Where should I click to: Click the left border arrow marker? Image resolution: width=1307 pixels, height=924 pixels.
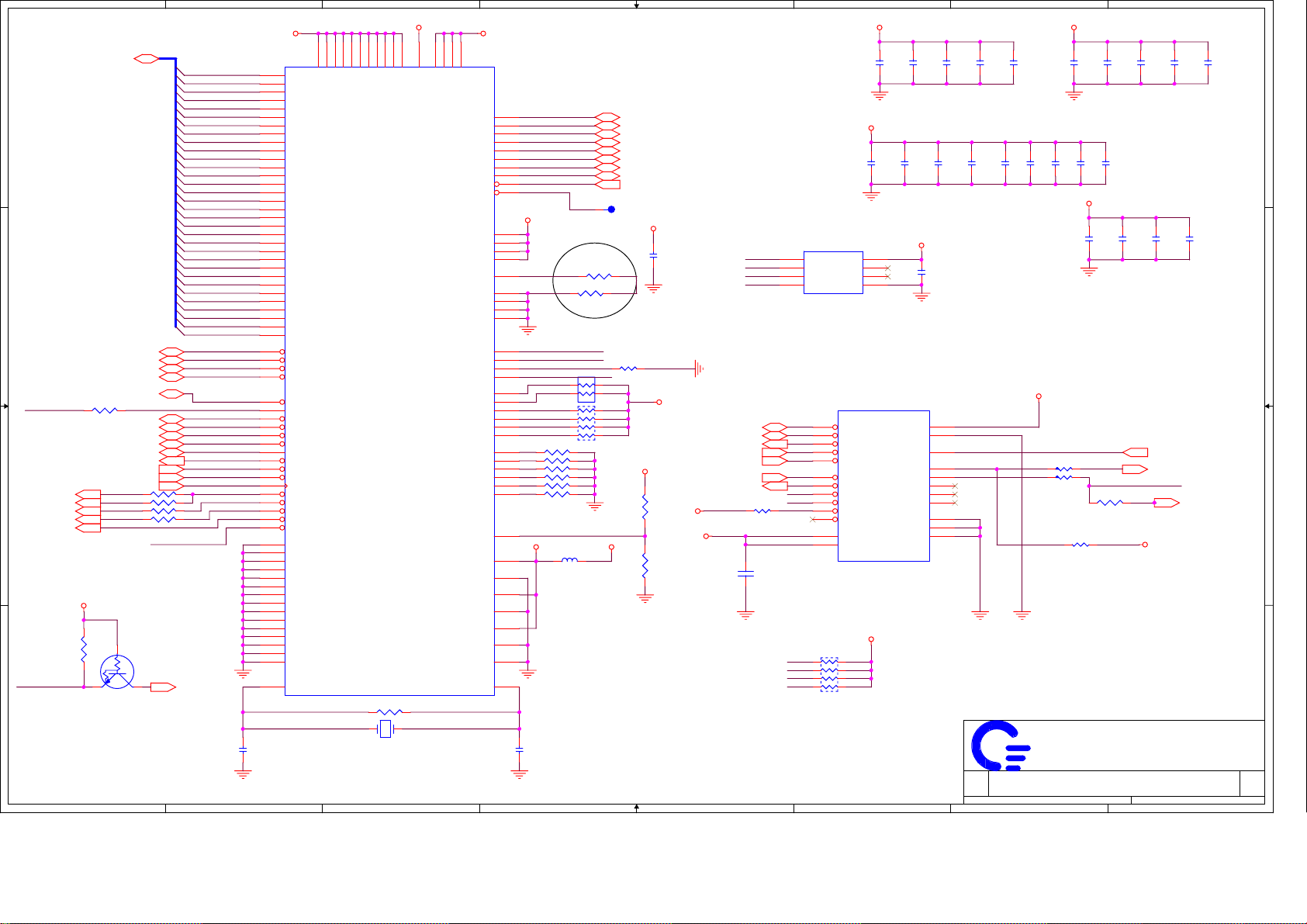click(5, 406)
